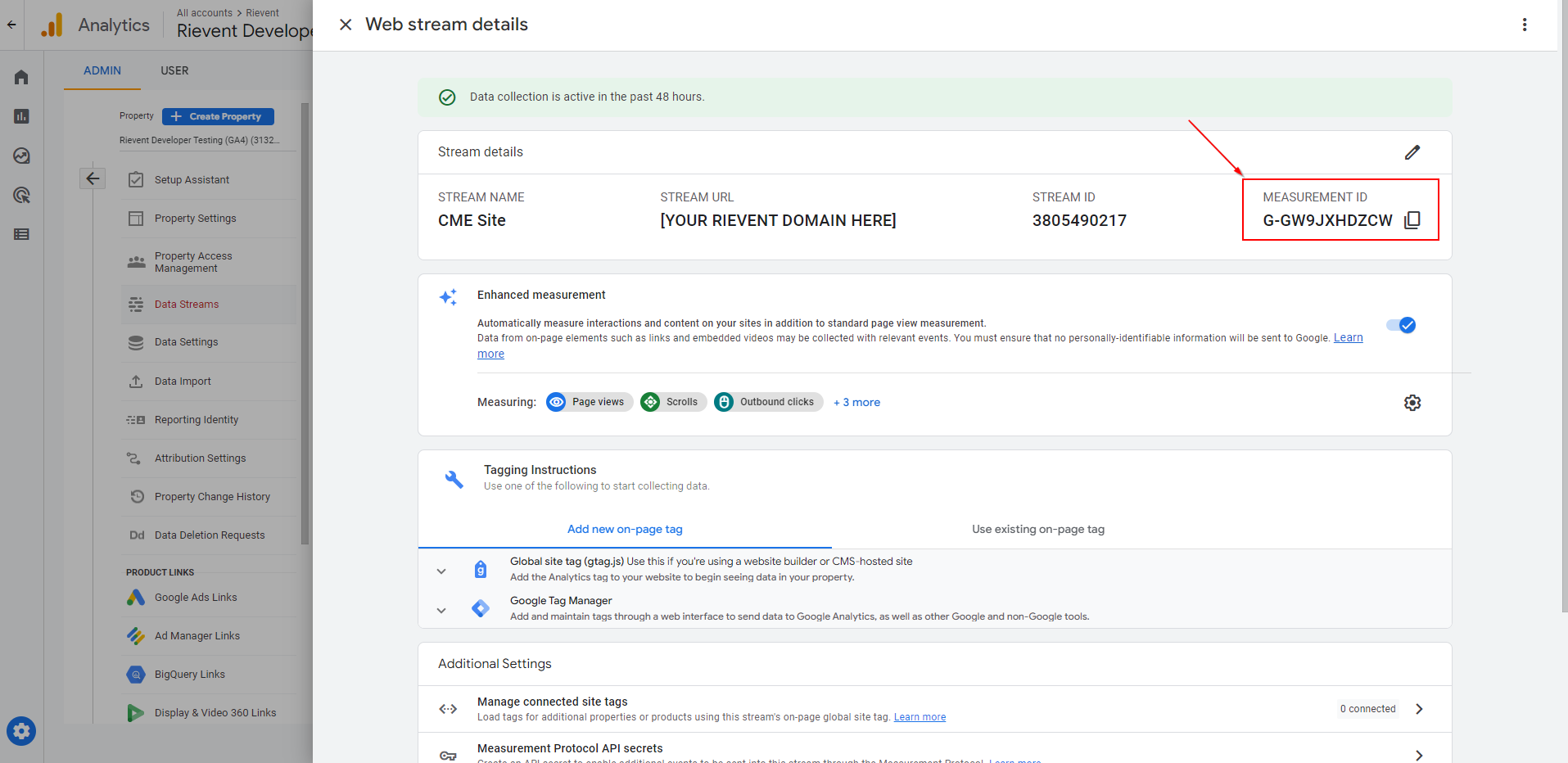Switch to Use existing on-page tag tab
Viewport: 1568px width, 763px height.
click(1038, 529)
